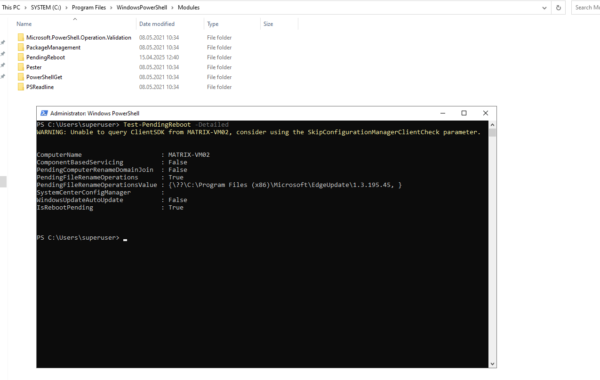The image size is (600, 380).
Task: Refresh the Explorer address bar location
Action: tap(558, 8)
